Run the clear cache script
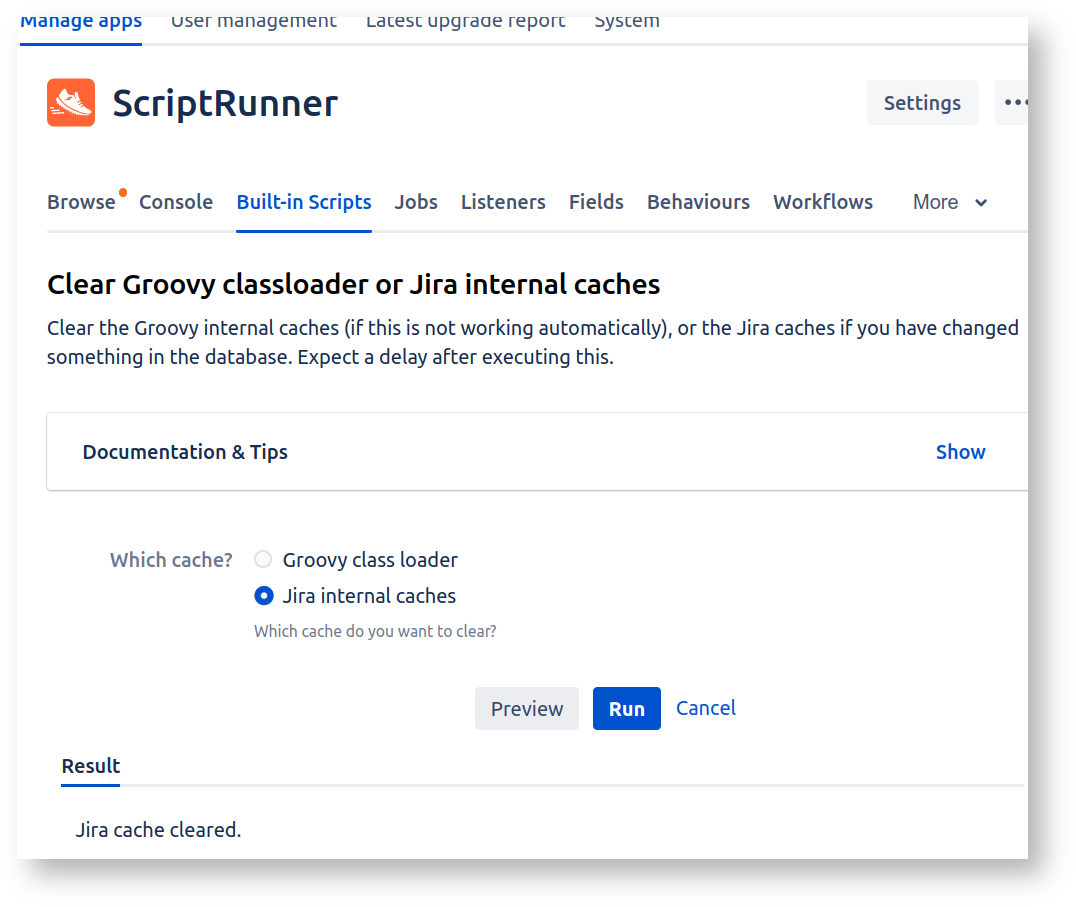This screenshot has height=907, width=1076. (627, 709)
